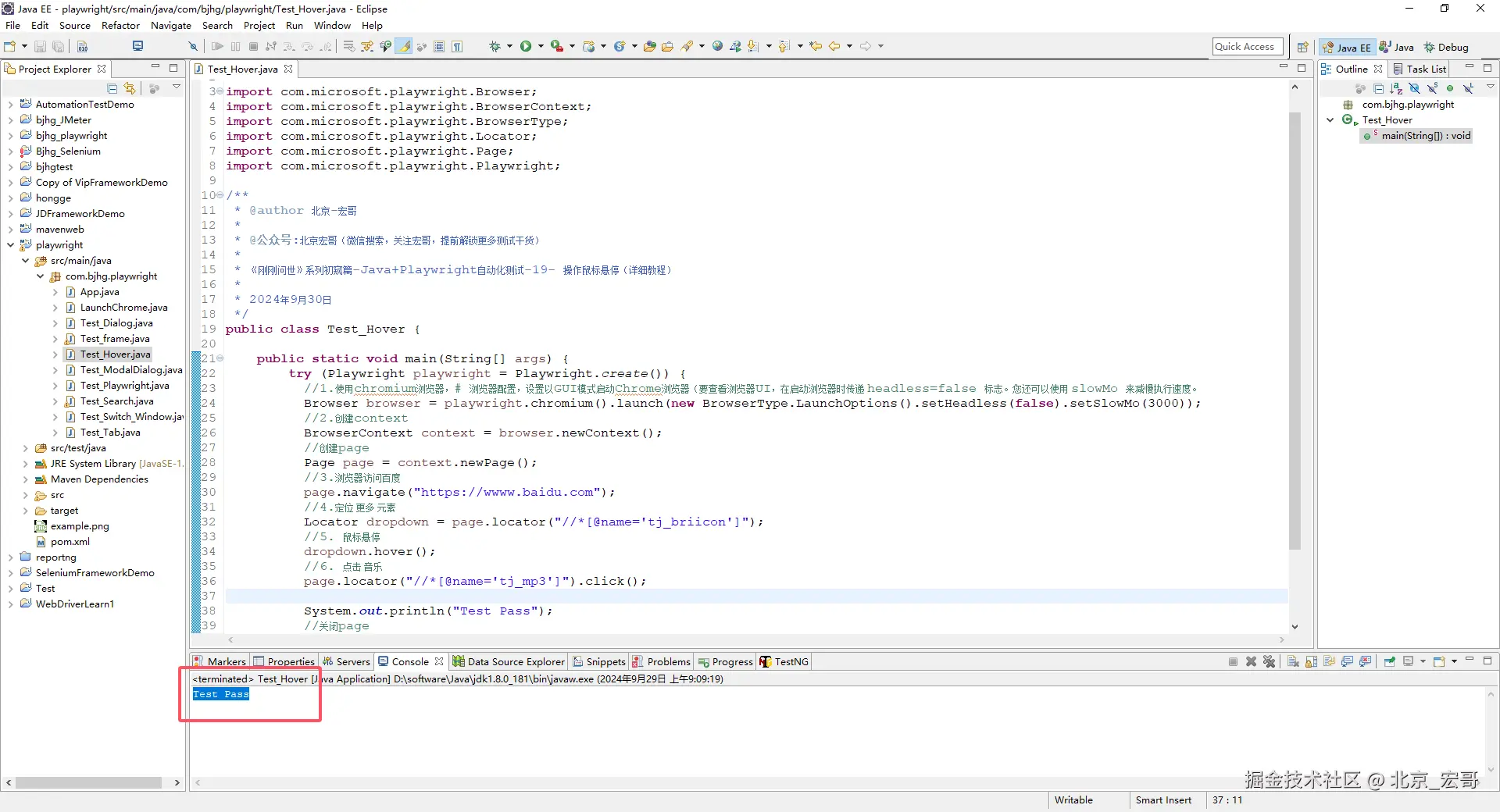The image size is (1500, 812).
Task: Toggle Word Wrap in Console toolbar
Action: [x=1329, y=661]
